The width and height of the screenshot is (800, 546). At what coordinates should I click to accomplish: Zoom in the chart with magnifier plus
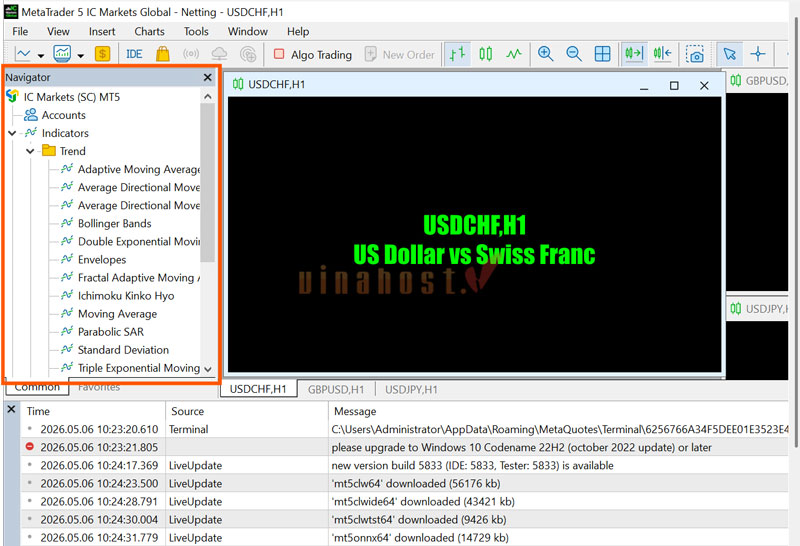[x=545, y=54]
